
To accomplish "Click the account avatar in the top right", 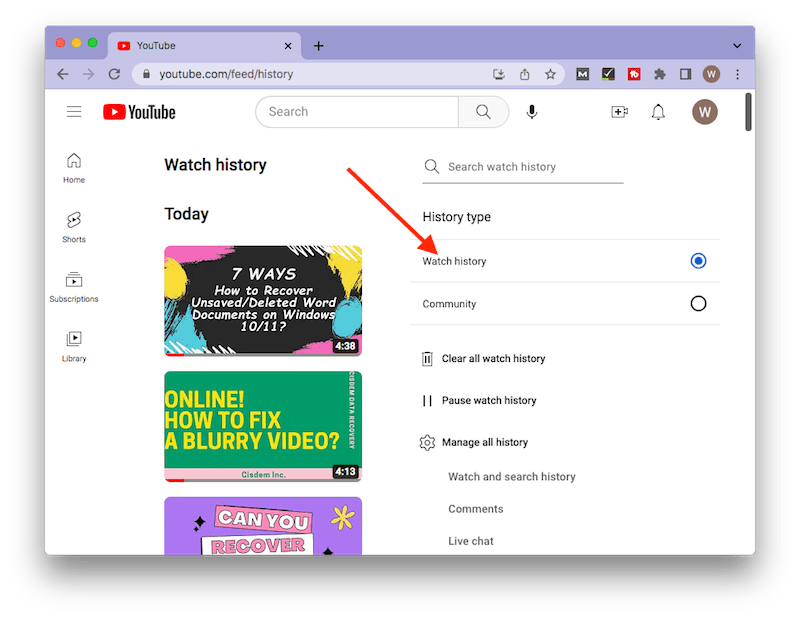I will coord(705,111).
